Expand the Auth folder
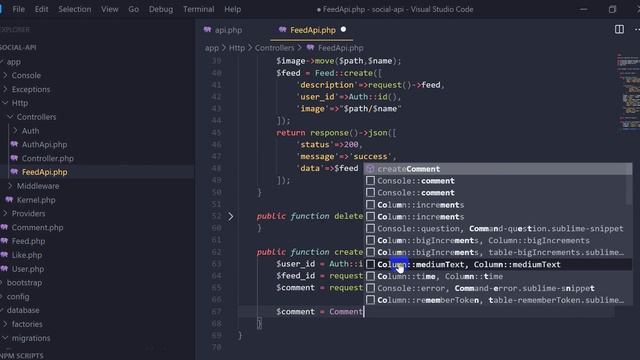Image resolution: width=640 pixels, height=360 pixels. point(16,131)
